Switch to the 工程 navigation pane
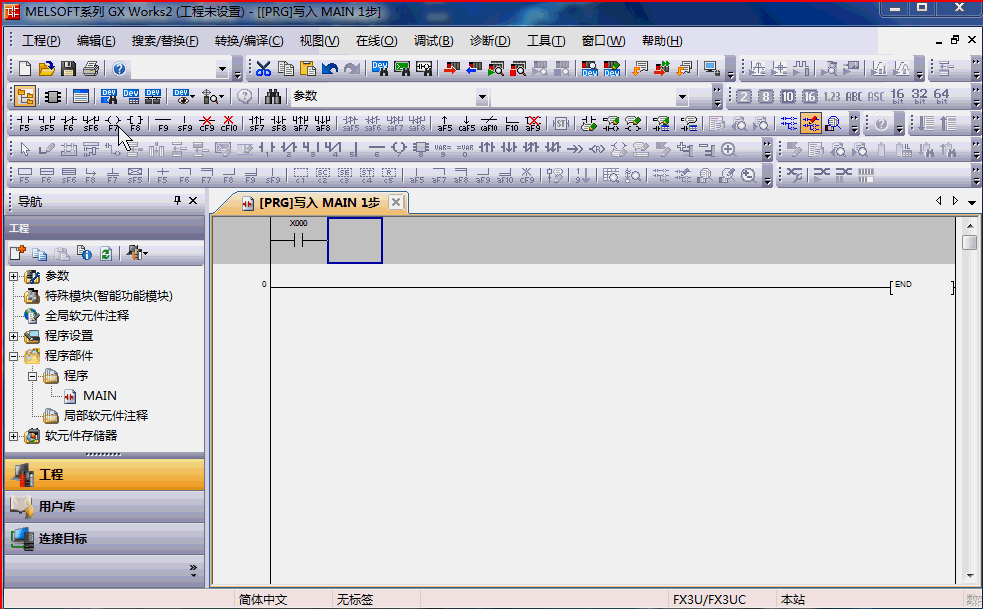Image resolution: width=985 pixels, height=611 pixels. 104,474
